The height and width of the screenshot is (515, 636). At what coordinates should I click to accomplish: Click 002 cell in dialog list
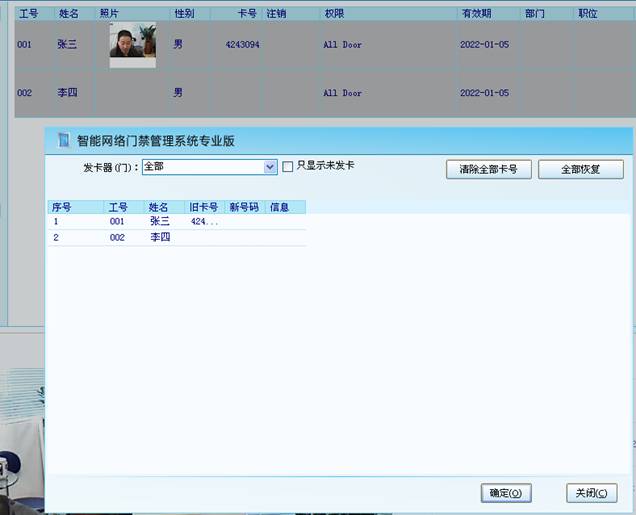(117, 238)
